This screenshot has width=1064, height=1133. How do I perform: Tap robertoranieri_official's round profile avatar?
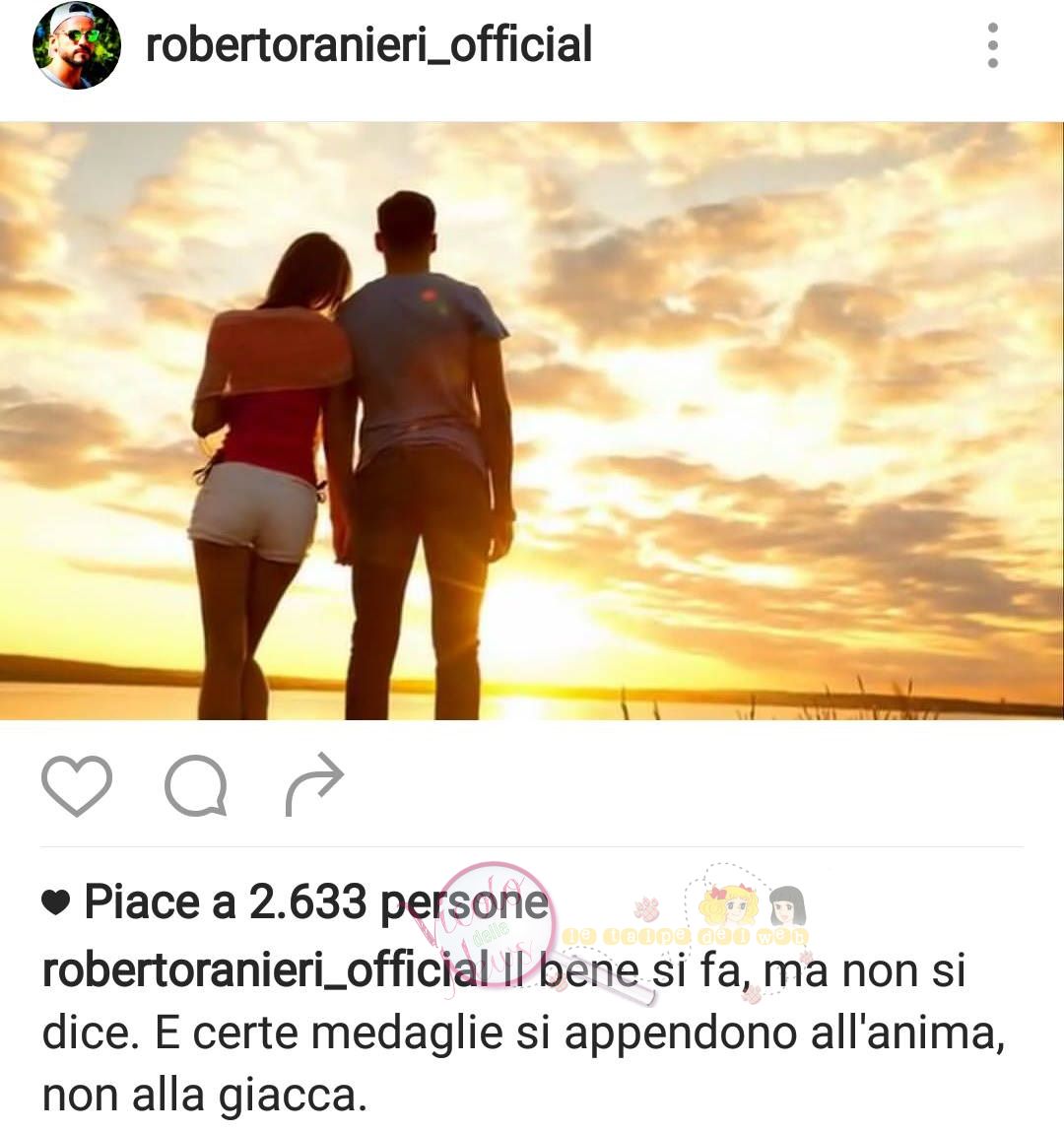pos(77,45)
